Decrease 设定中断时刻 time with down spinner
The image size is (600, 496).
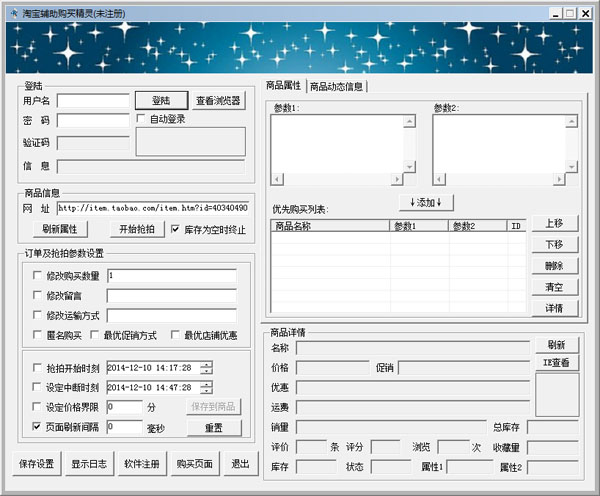click(206, 390)
